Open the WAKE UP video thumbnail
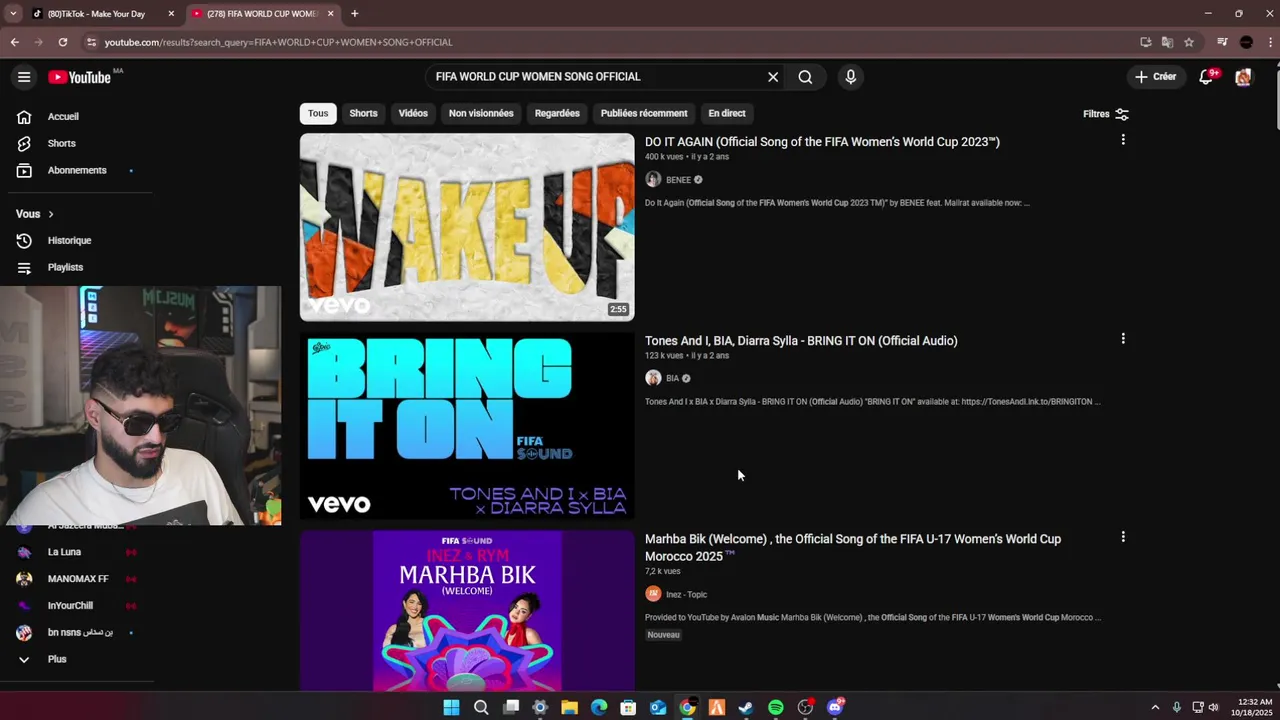The height and width of the screenshot is (720, 1280). tap(467, 227)
